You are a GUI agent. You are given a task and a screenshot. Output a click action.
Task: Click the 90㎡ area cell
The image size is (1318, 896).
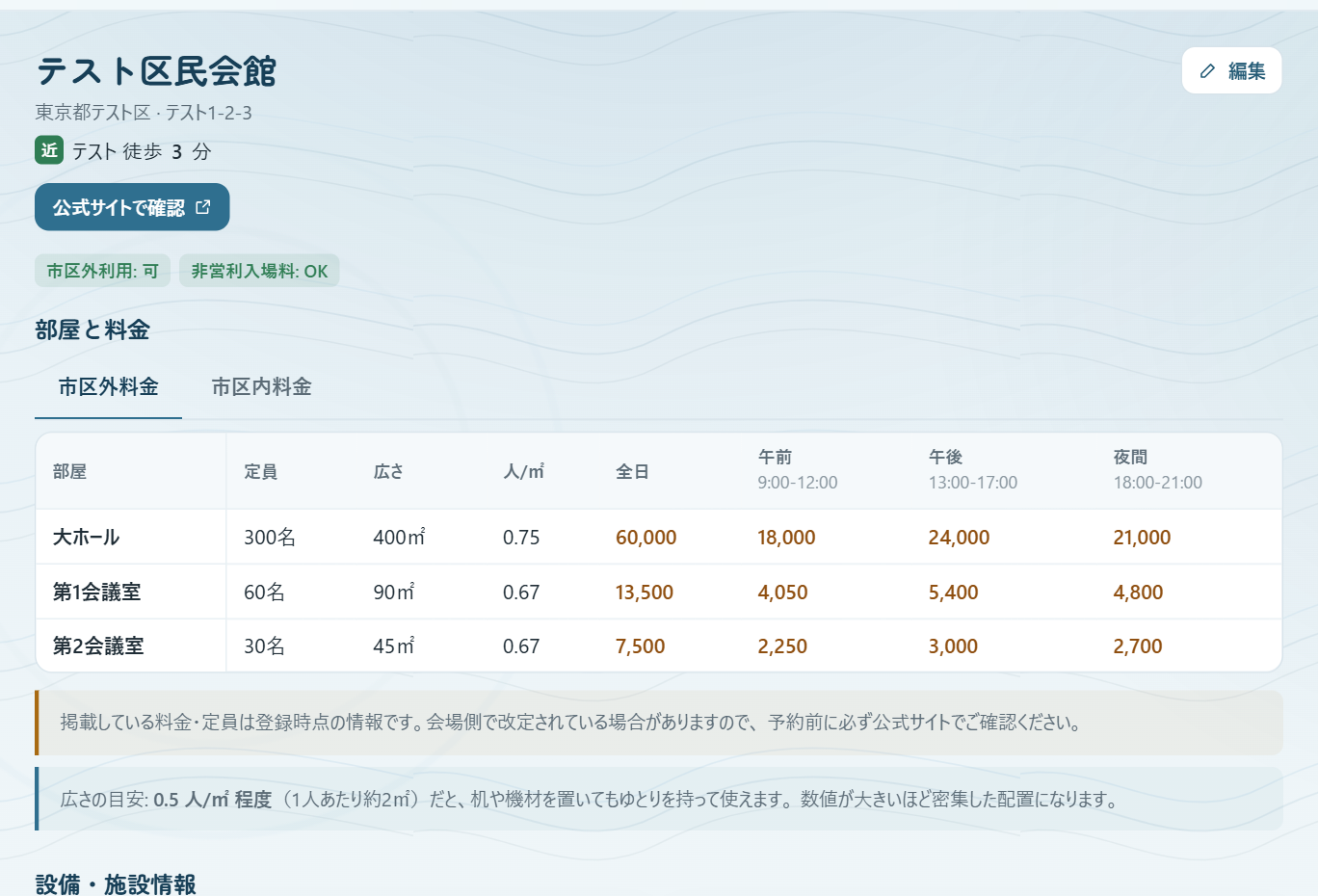(394, 592)
